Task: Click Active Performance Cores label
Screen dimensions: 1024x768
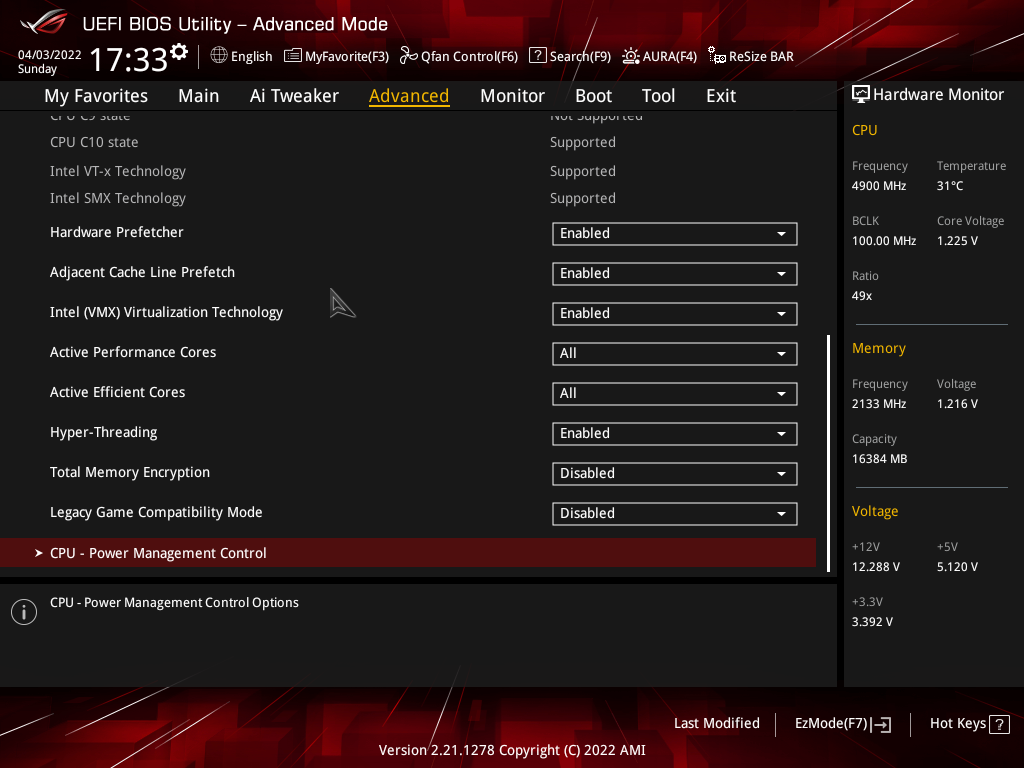Action: [133, 353]
